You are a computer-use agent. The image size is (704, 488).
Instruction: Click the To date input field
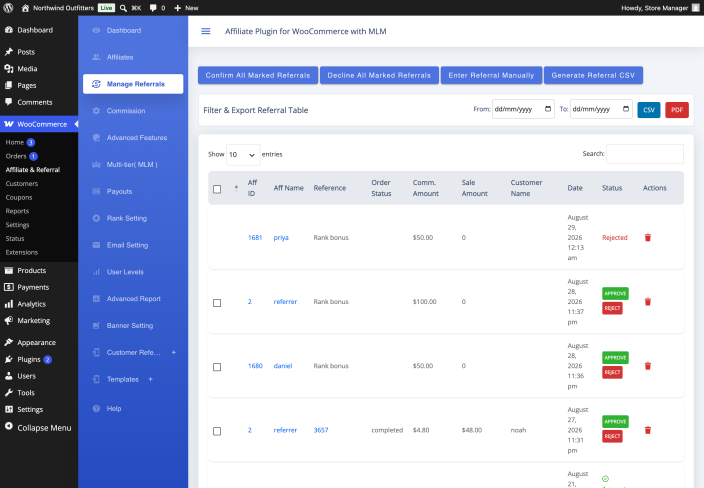tap(601, 109)
